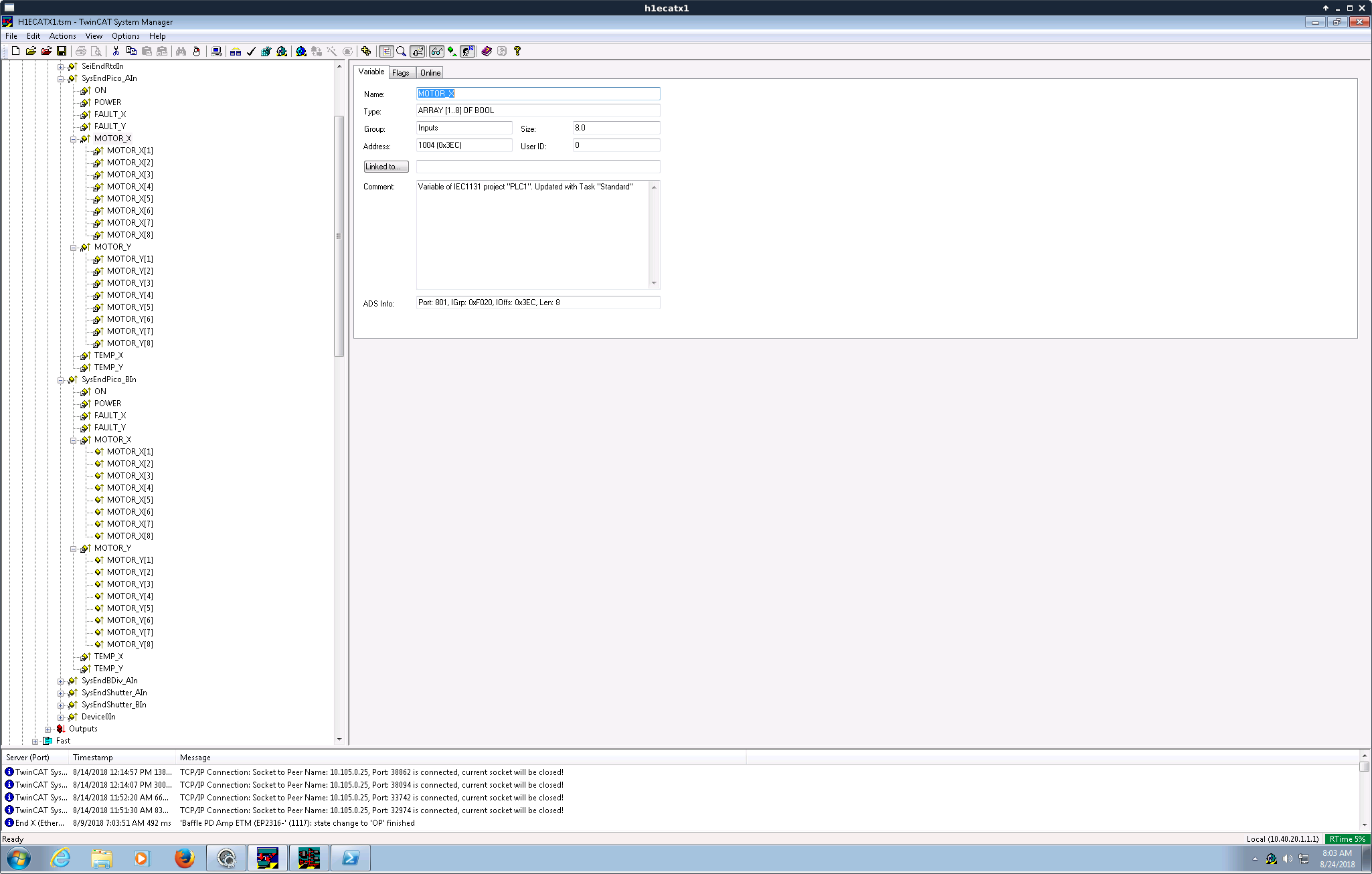Click the Copy toolbar icon
The height and width of the screenshot is (874, 1372).
(x=131, y=51)
